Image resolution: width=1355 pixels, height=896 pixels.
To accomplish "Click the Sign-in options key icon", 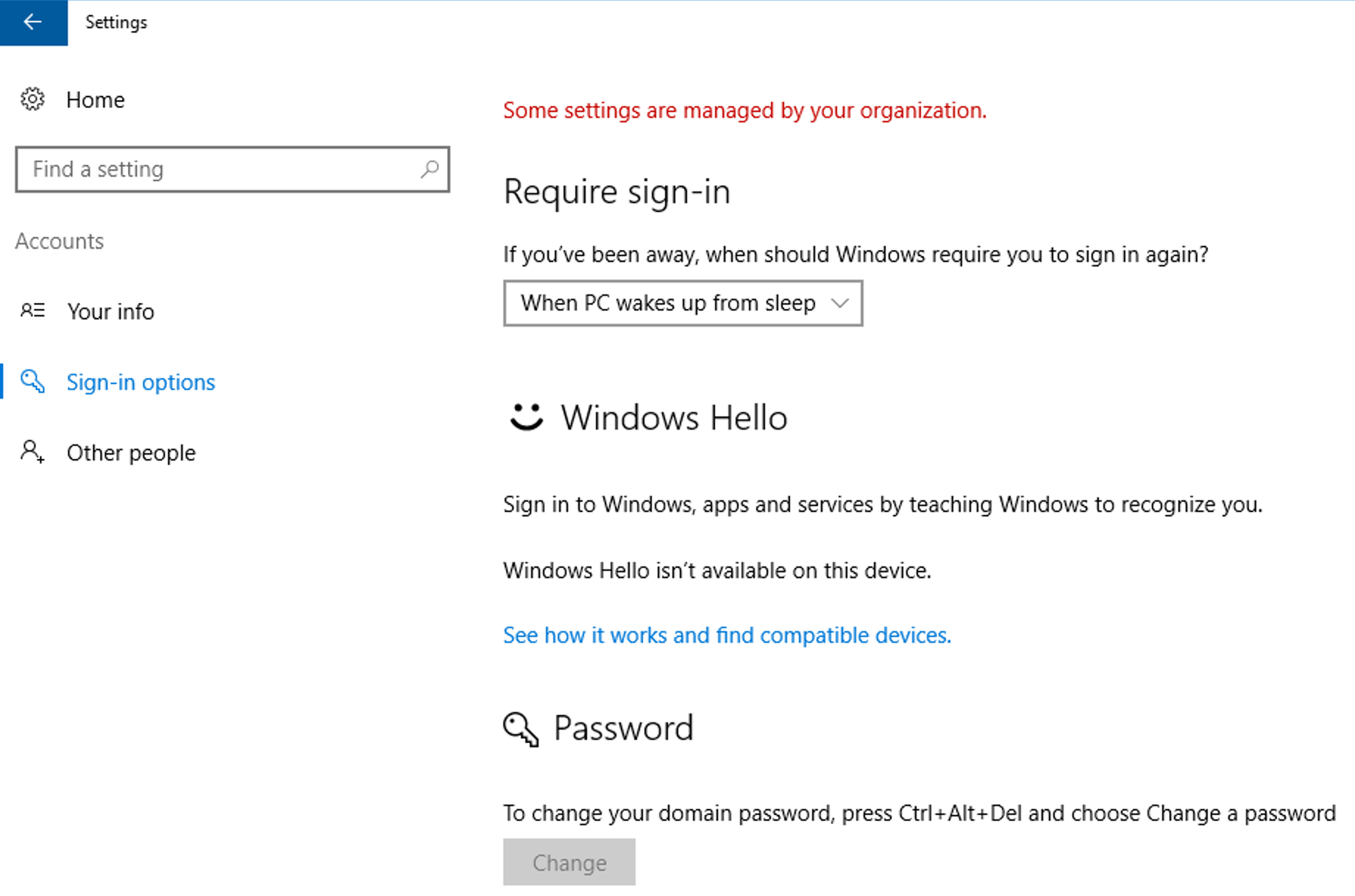I will [32, 381].
